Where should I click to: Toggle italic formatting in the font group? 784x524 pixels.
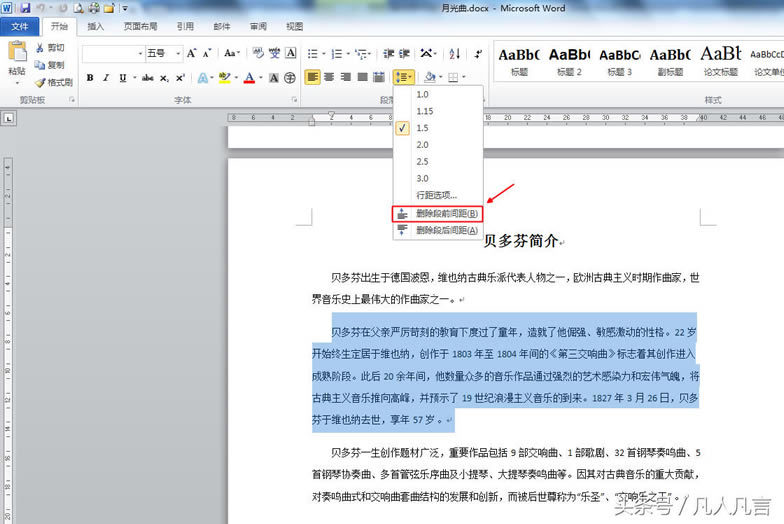(105, 77)
